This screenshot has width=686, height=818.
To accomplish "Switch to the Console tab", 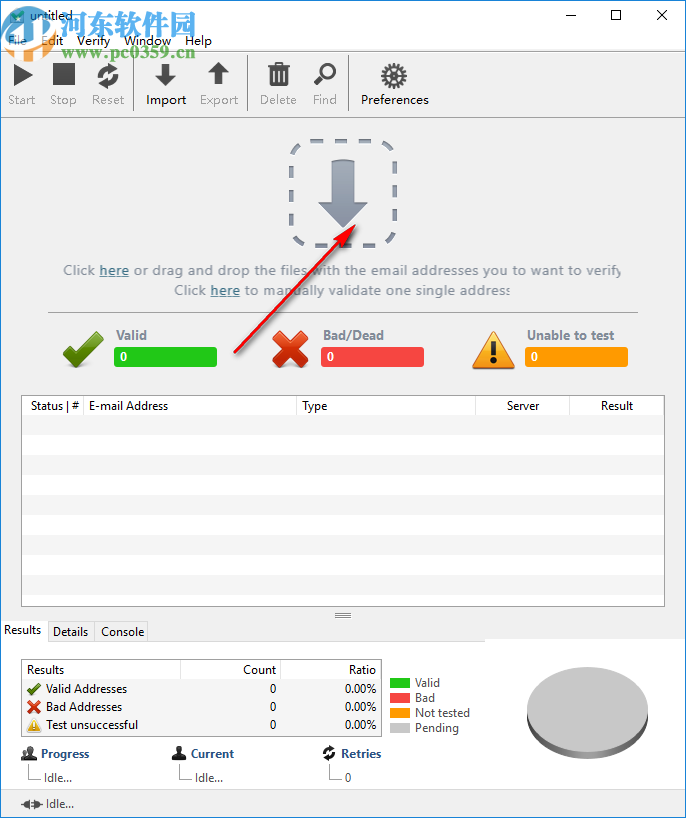I will [x=123, y=632].
